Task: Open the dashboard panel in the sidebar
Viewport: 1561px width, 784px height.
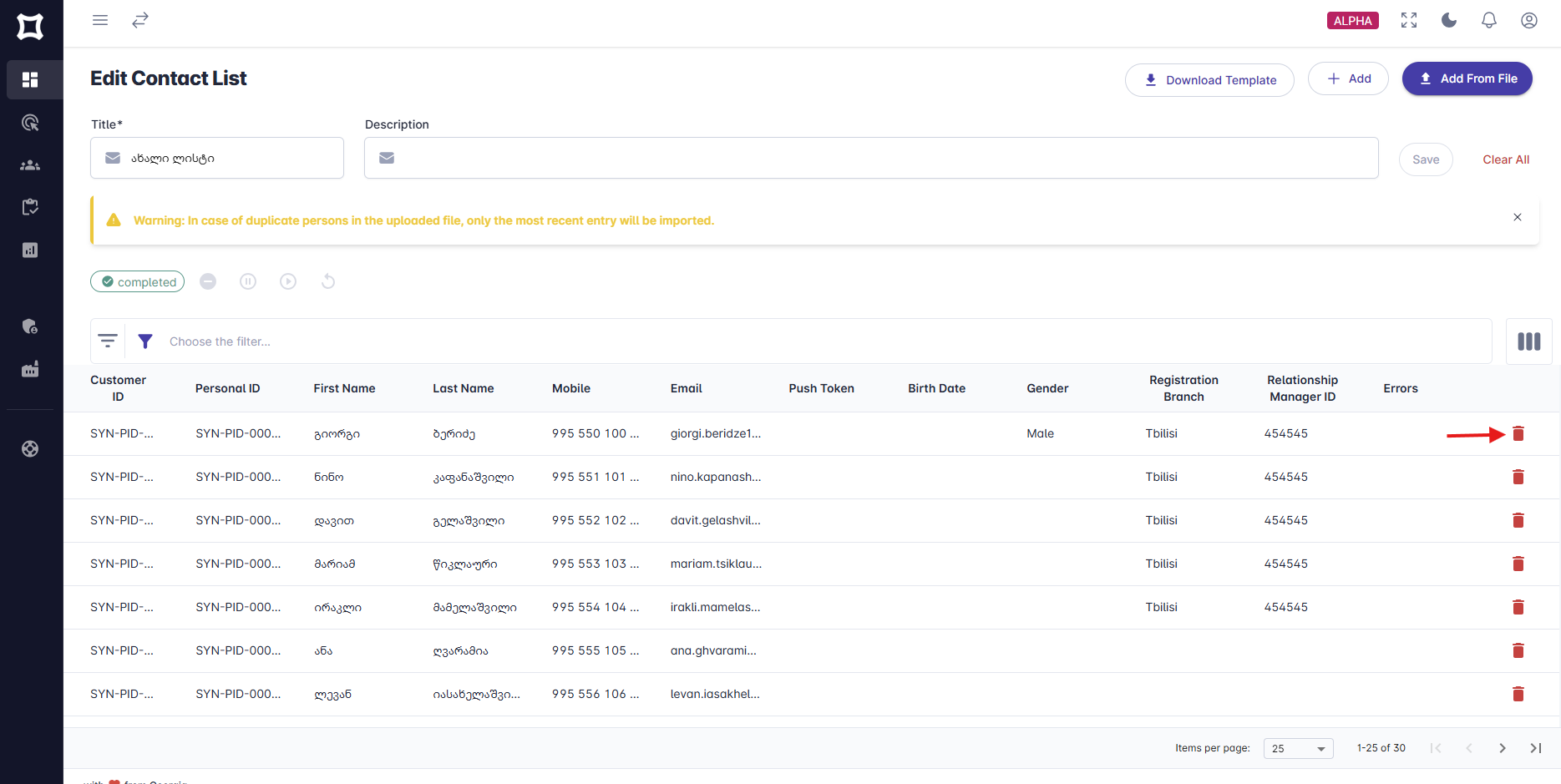Action: coord(30,79)
